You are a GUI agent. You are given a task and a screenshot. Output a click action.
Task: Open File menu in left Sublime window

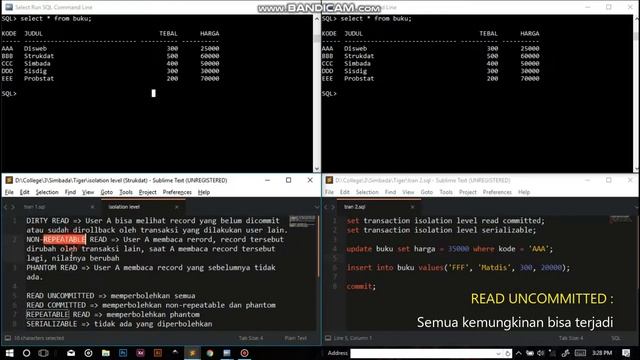[9, 192]
